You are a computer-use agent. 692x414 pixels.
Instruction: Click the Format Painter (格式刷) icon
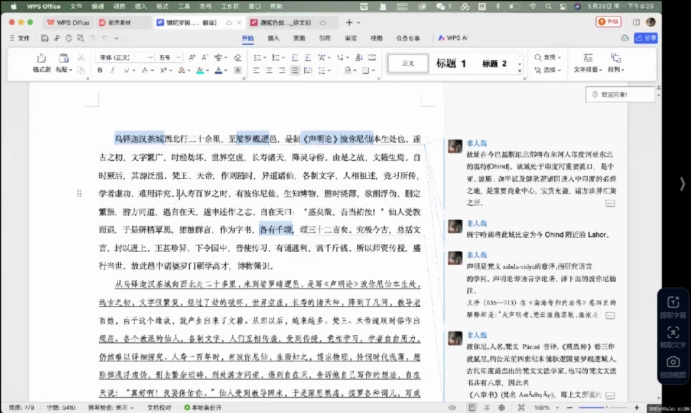click(41, 60)
